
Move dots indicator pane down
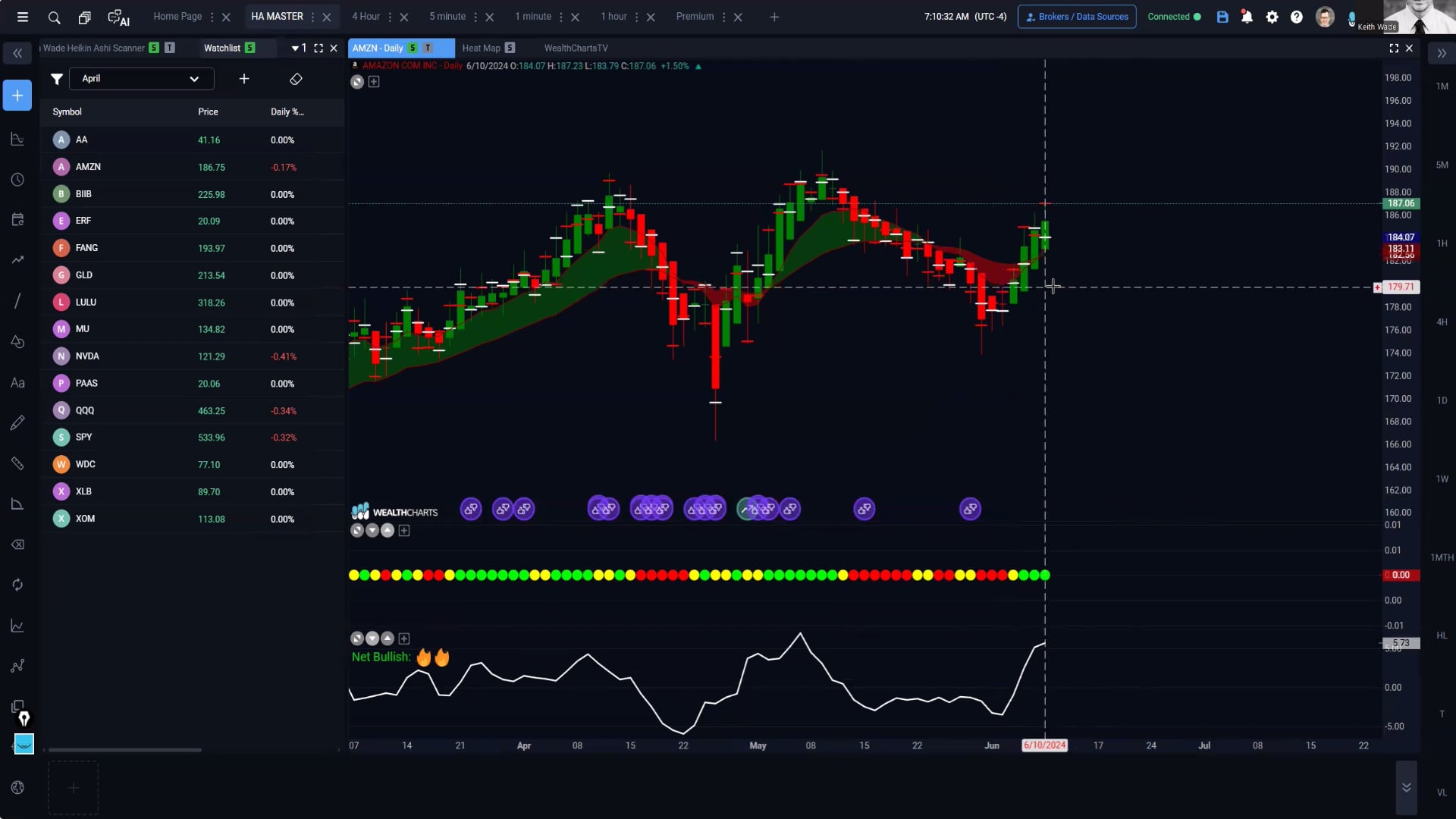pyautogui.click(x=372, y=531)
